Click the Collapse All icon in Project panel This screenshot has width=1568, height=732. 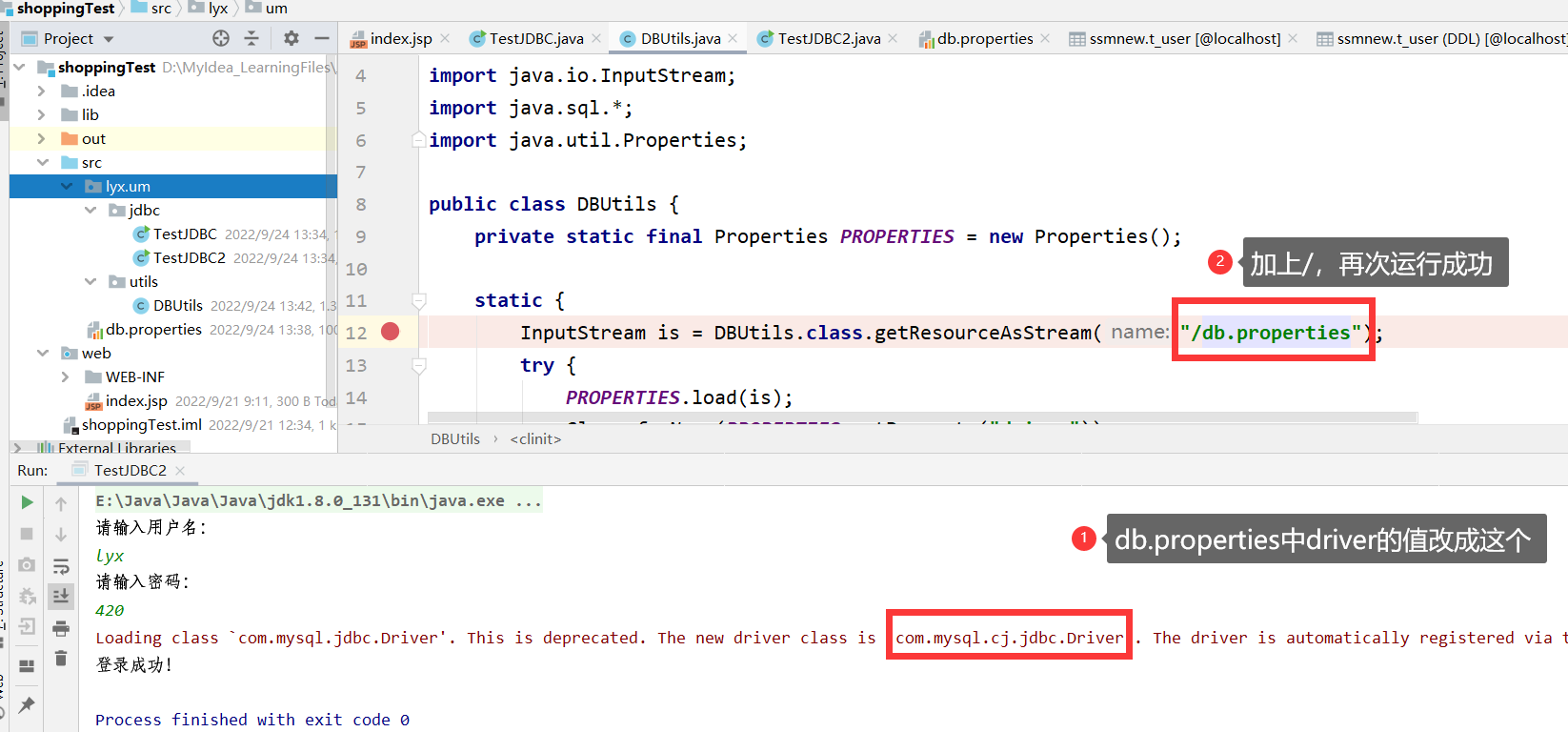click(x=251, y=38)
